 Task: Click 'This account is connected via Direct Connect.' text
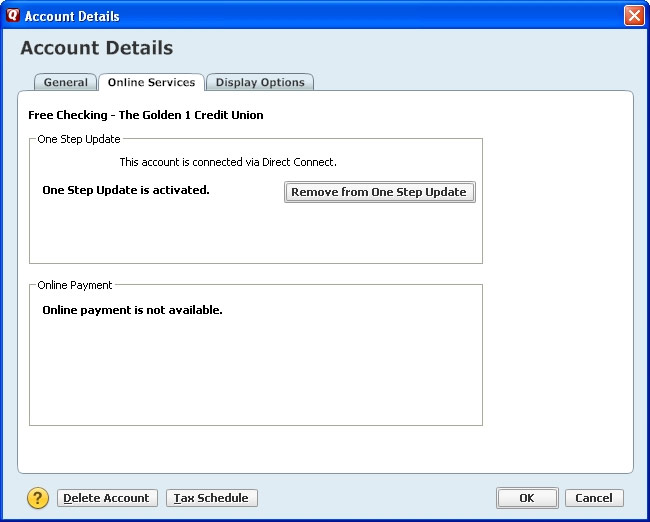click(x=228, y=162)
